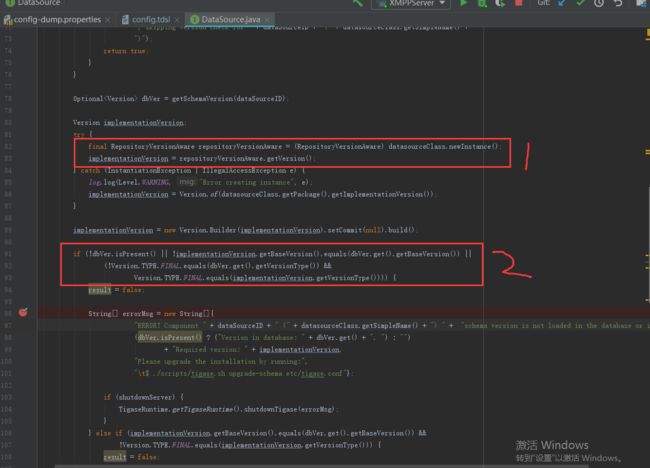Click 'repositoryVersionAware.getVersion()' call
This screenshot has height=468, width=650.
pos(245,158)
